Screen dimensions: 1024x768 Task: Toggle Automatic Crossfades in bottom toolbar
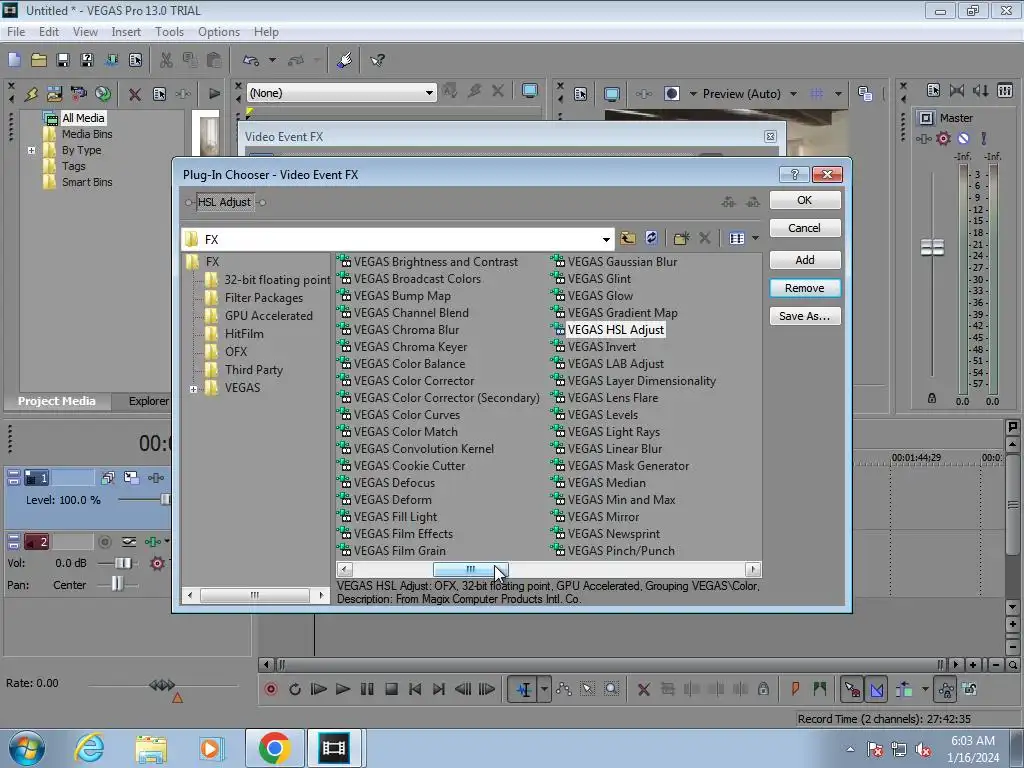click(x=877, y=689)
